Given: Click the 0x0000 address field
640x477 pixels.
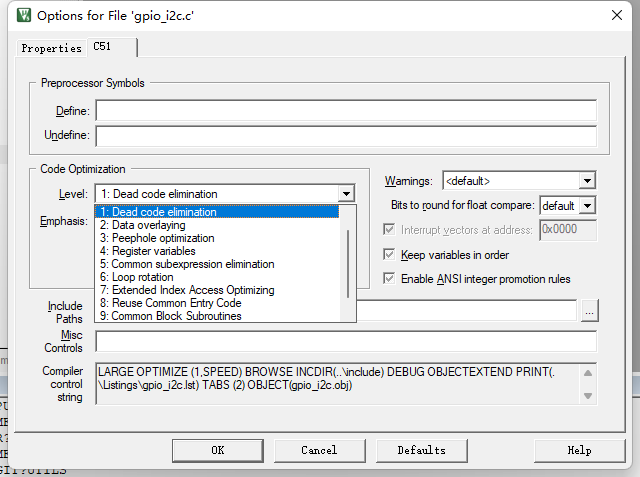Looking at the screenshot, I should click(568, 230).
